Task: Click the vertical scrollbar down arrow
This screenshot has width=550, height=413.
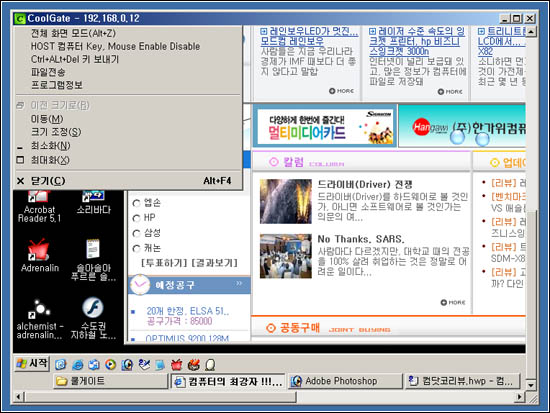Action: tap(531, 385)
